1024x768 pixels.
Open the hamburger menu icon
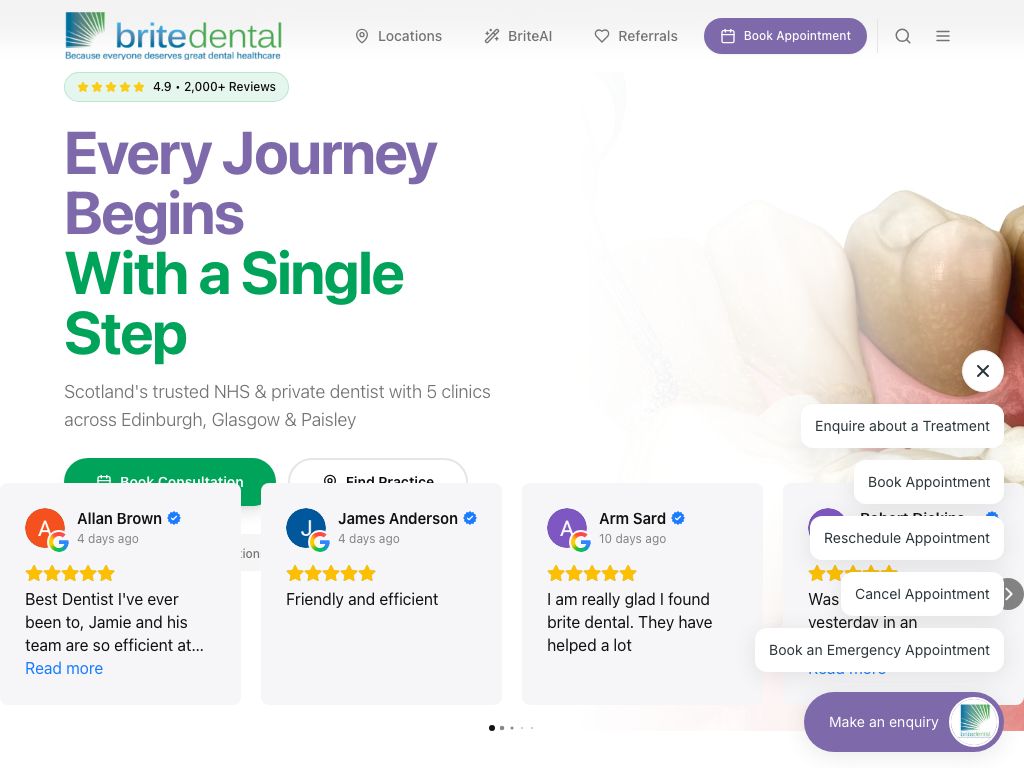pyautogui.click(x=942, y=36)
